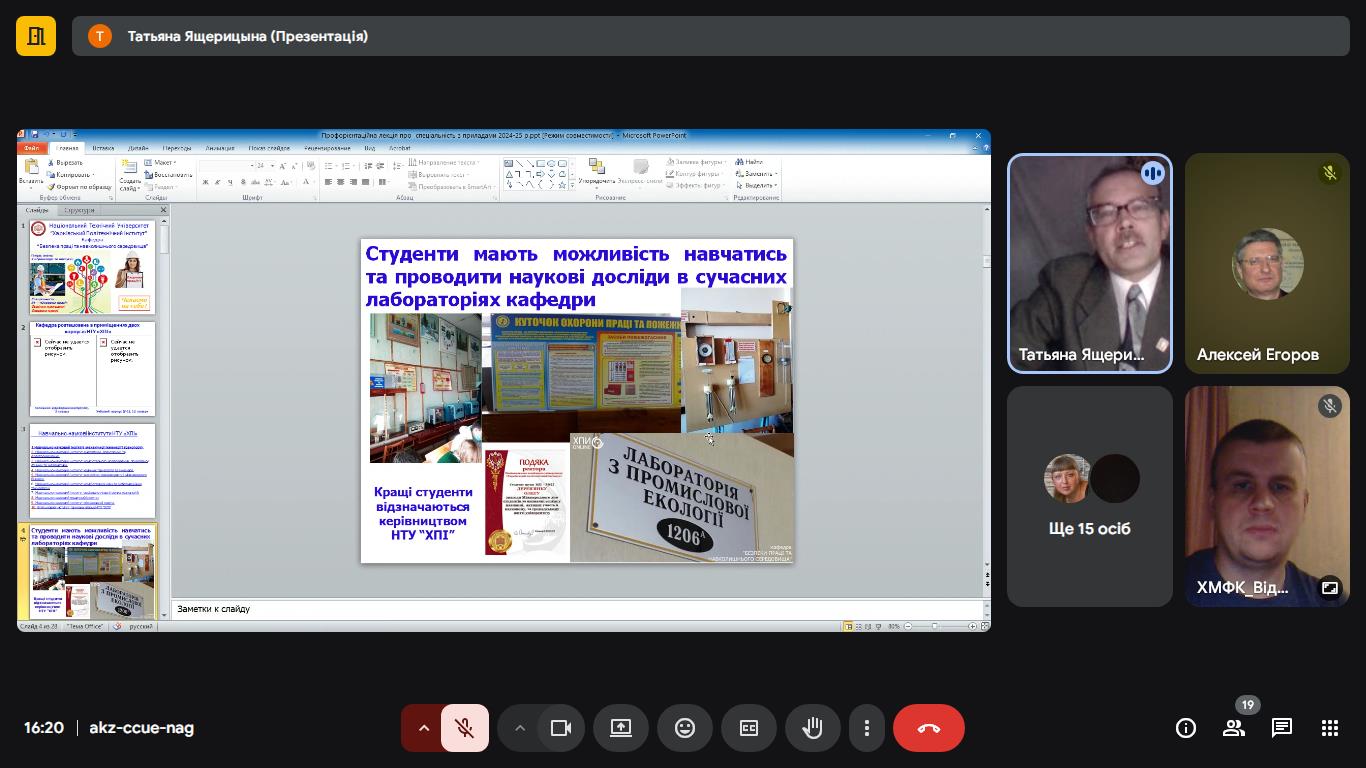This screenshot has height=768, width=1366.
Task: Toggle the camera on or off
Action: point(561,728)
